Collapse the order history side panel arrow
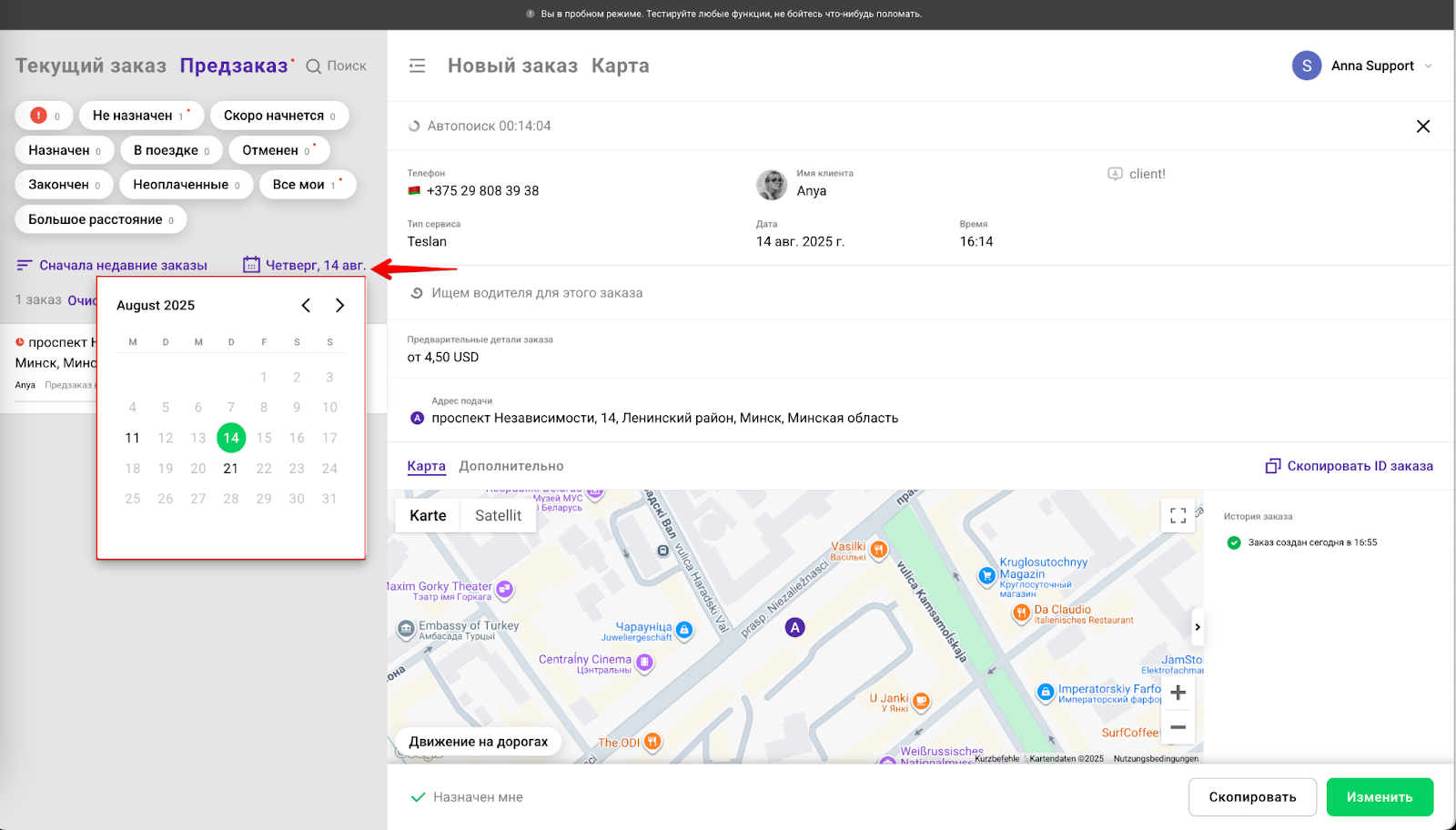 point(1198,627)
